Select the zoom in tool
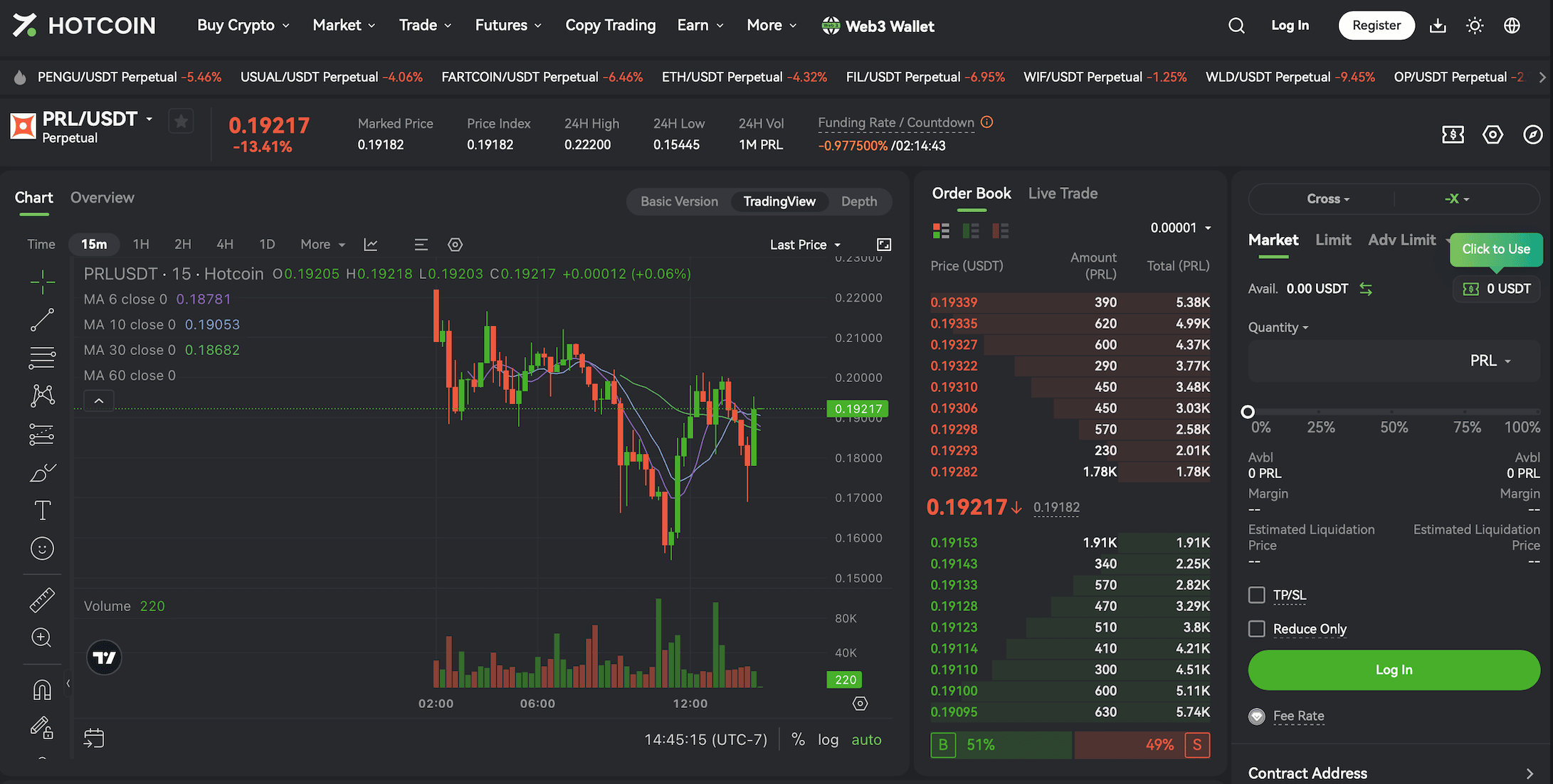 pyautogui.click(x=42, y=637)
